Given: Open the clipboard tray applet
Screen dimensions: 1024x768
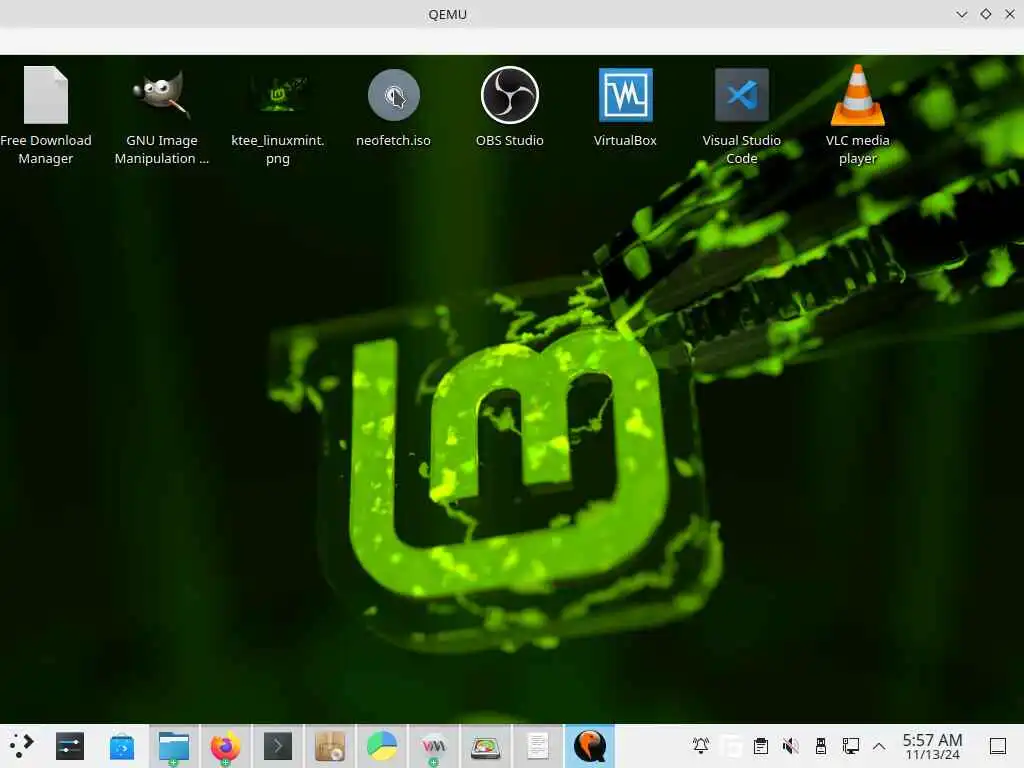Looking at the screenshot, I should pyautogui.click(x=760, y=746).
